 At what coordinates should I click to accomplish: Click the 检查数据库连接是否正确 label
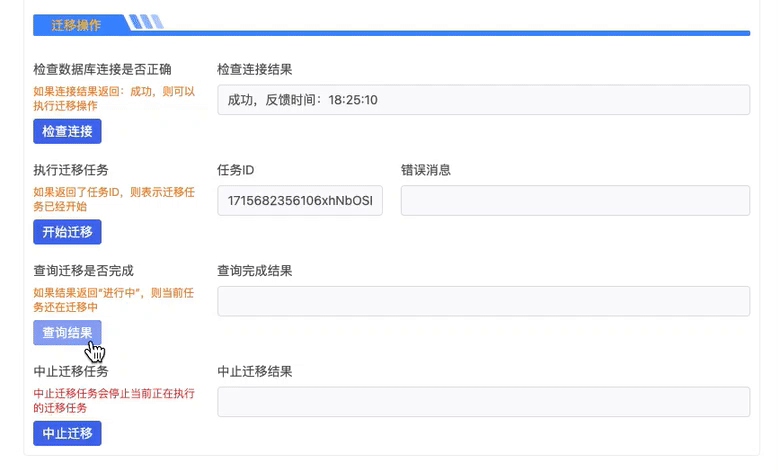[x=102, y=69]
